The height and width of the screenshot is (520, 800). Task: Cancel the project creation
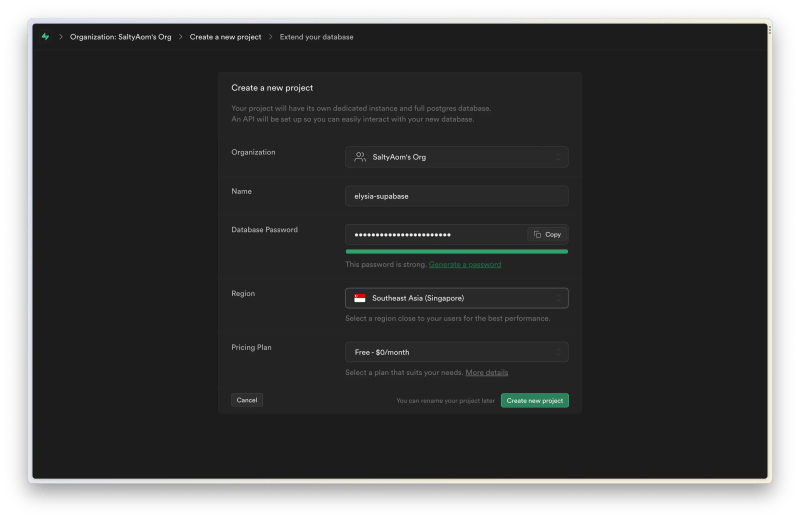pyautogui.click(x=247, y=400)
